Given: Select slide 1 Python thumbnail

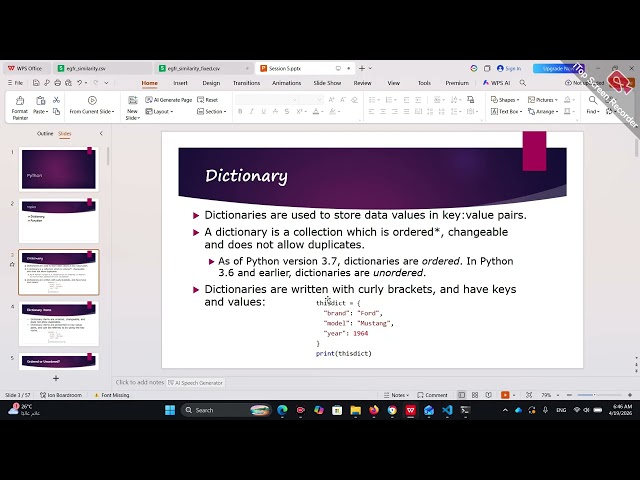Looking at the screenshot, I should 59,169.
